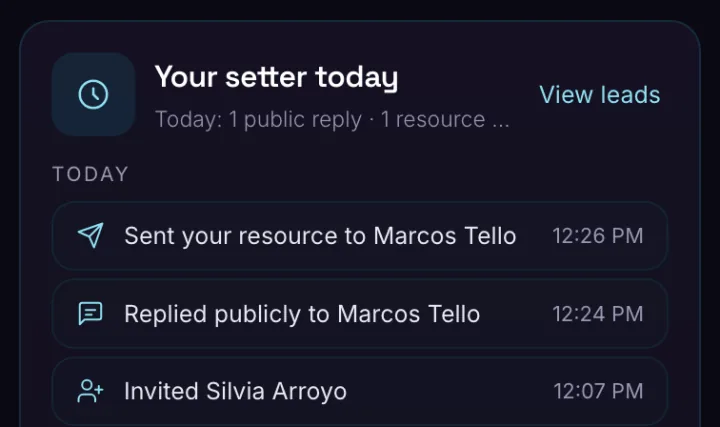Image resolution: width=720 pixels, height=427 pixels.
Task: Click the Today: prefix of the summary line
Action: [189, 120]
